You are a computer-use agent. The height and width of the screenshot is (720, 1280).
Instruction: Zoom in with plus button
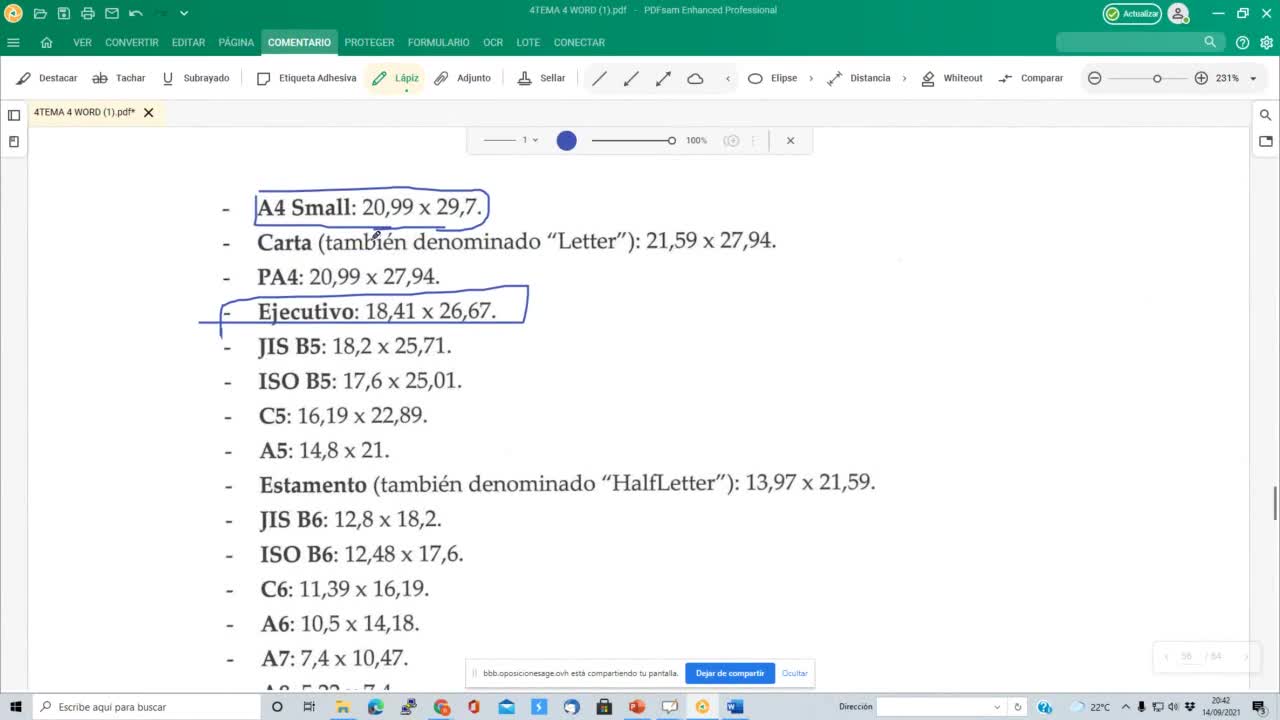pyautogui.click(x=1201, y=78)
